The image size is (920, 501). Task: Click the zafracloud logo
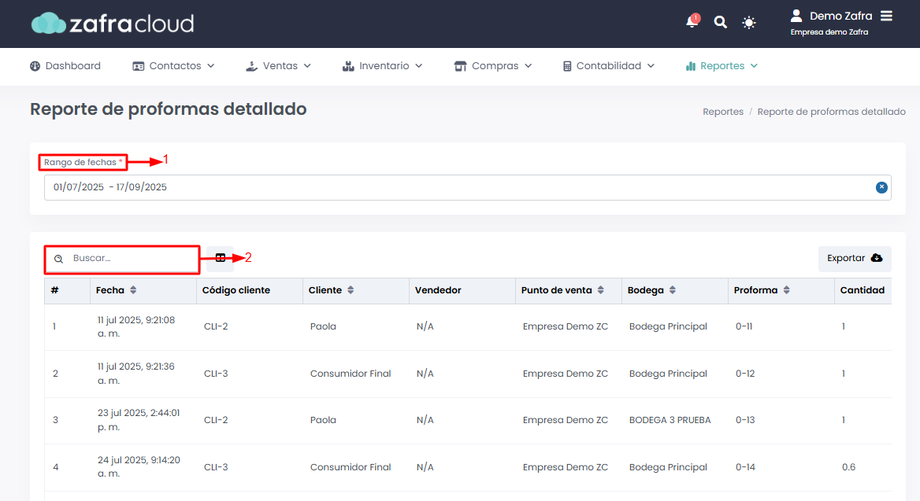pyautogui.click(x=112, y=23)
